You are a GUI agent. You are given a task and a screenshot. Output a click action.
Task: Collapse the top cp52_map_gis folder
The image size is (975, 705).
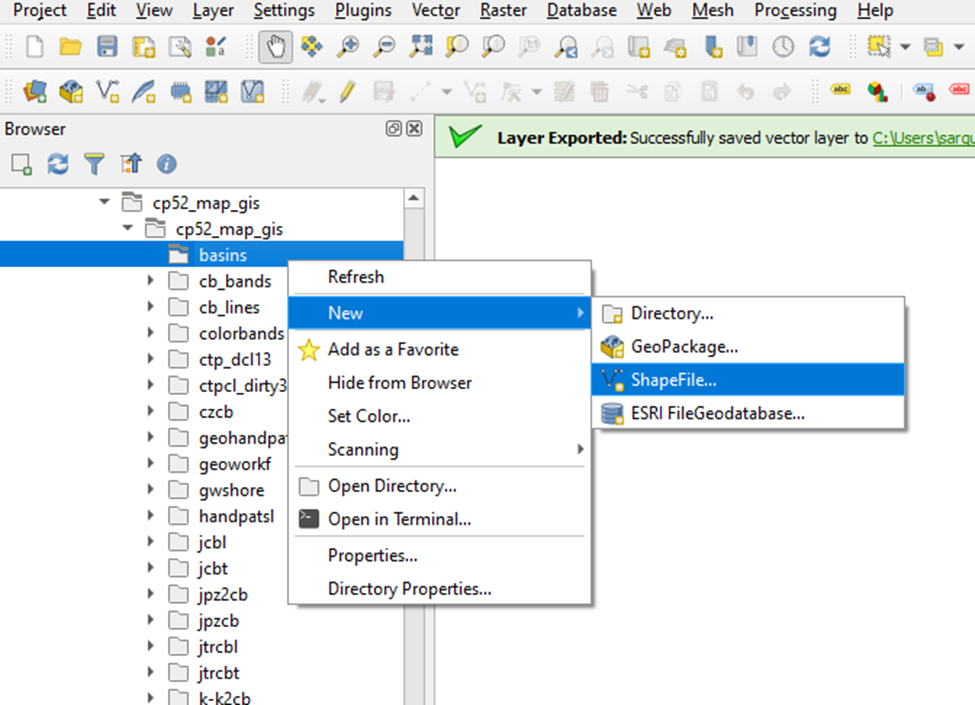[x=104, y=201]
